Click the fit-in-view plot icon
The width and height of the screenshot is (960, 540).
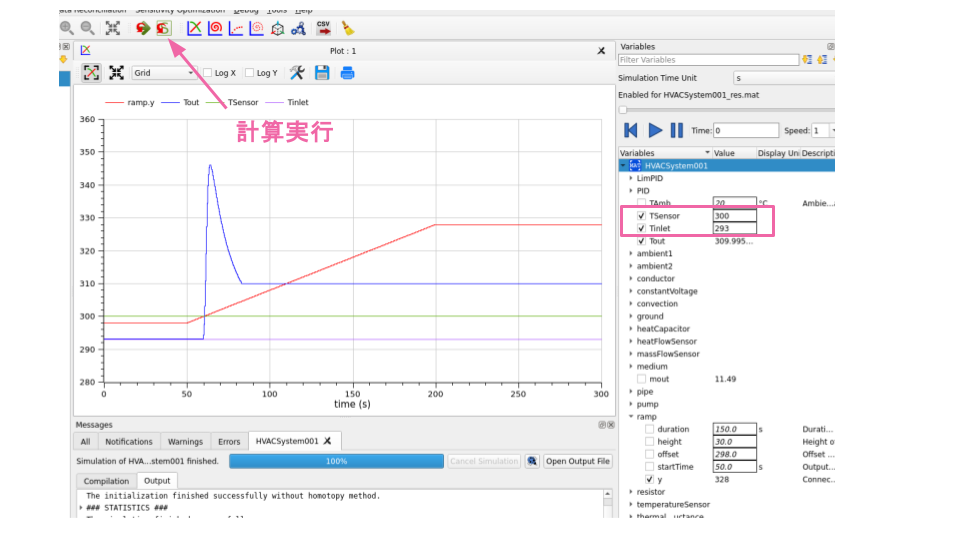click(116, 73)
